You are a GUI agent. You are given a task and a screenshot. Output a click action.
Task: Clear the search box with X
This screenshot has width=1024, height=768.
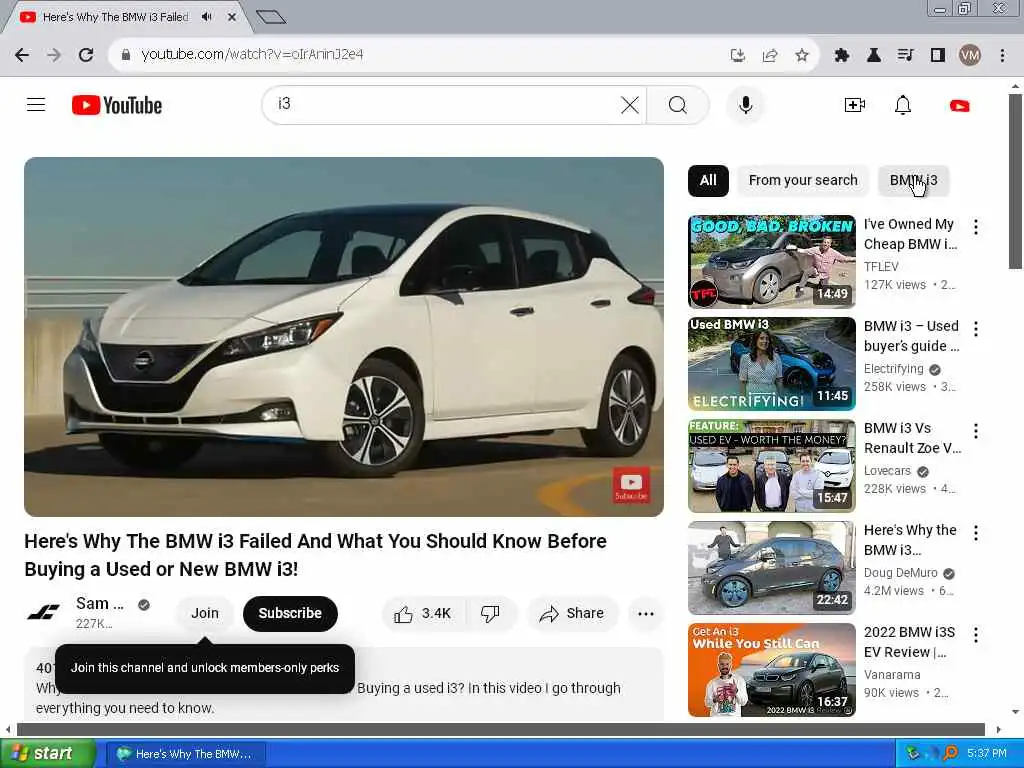(630, 105)
